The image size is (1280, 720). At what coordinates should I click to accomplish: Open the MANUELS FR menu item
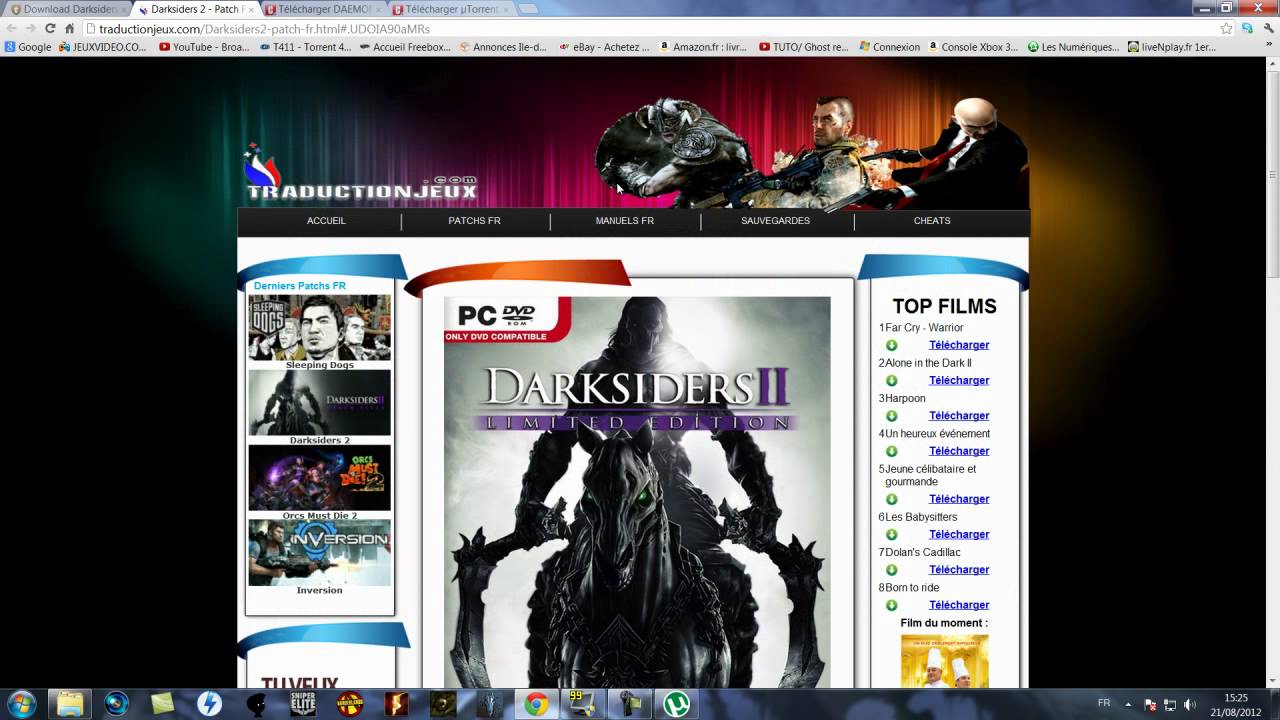pos(625,221)
